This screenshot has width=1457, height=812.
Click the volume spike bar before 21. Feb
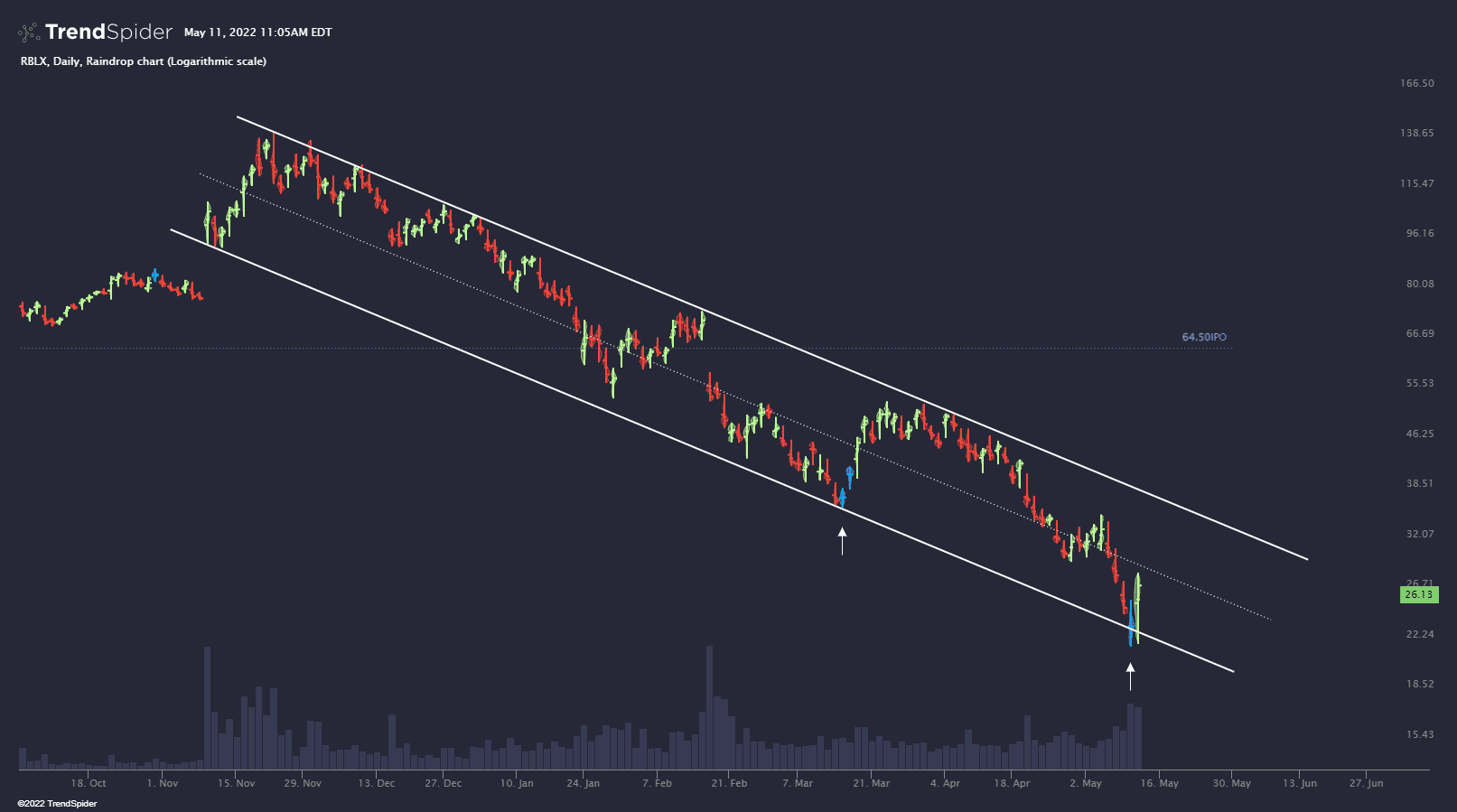[x=709, y=708]
